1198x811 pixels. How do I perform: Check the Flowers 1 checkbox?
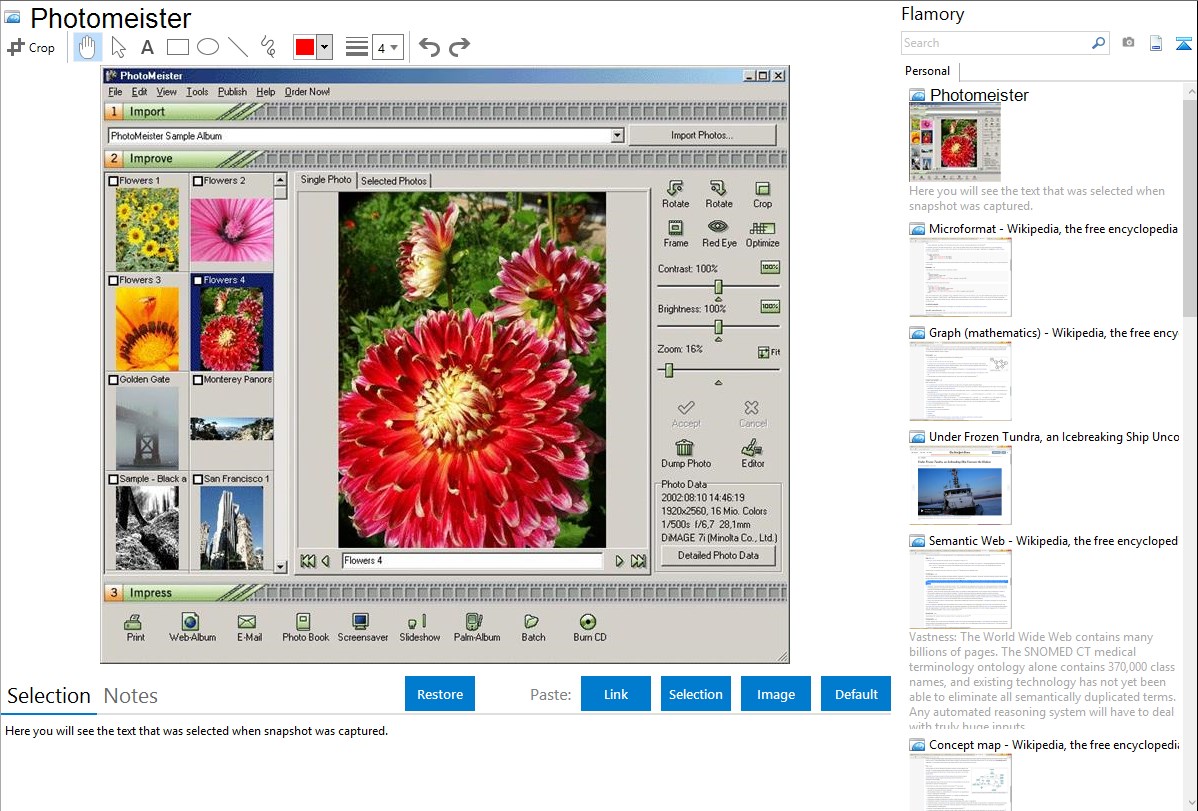point(114,181)
